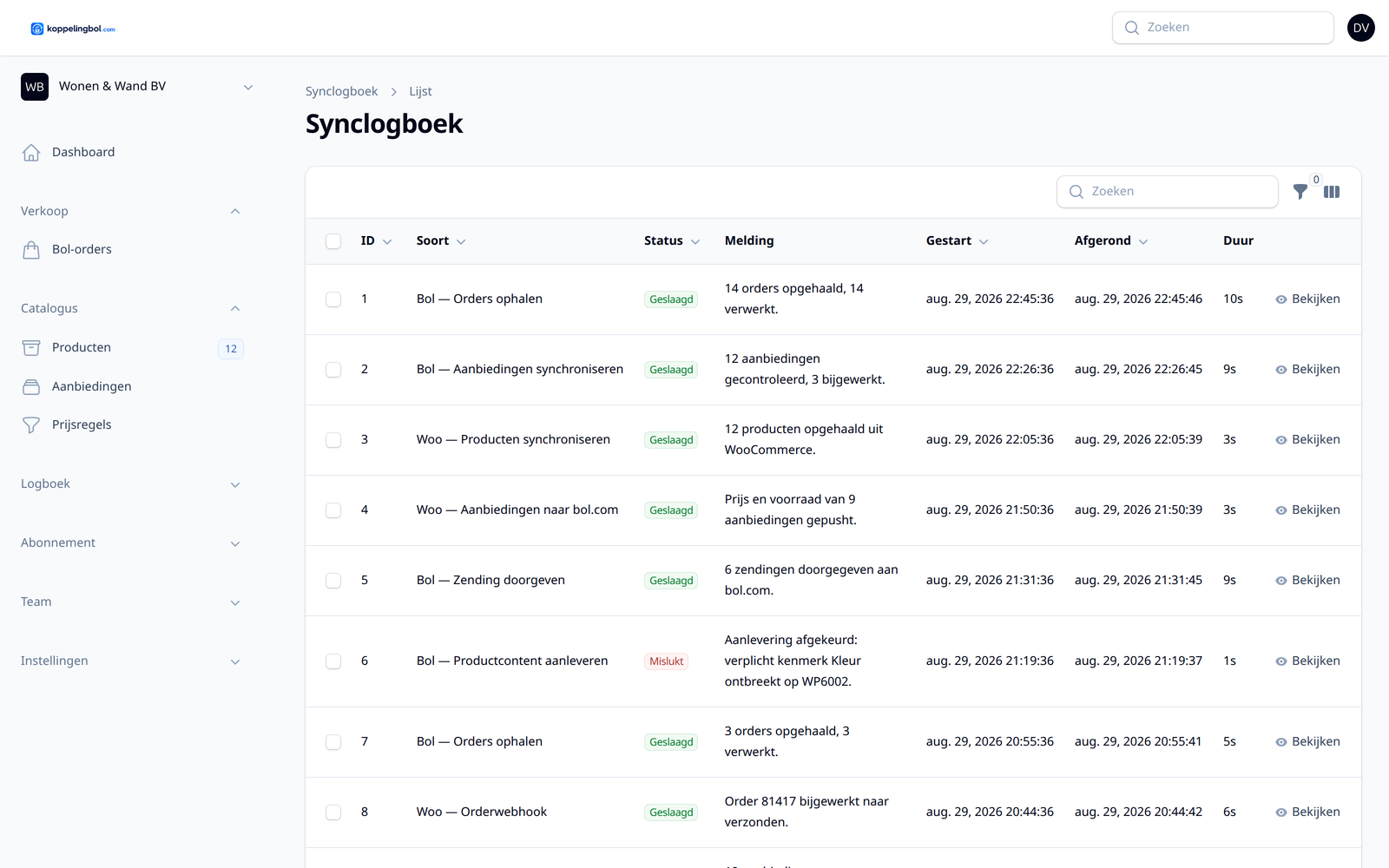Sort the table by the Status column
Screen dimensions: 1389x868
click(672, 241)
